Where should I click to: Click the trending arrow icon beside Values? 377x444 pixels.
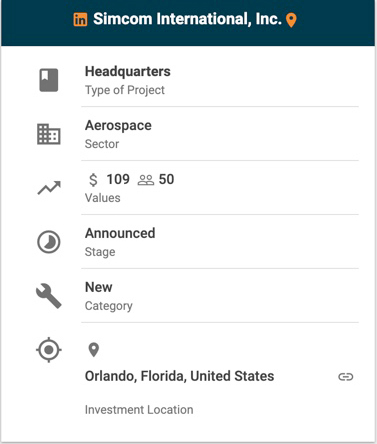point(49,188)
